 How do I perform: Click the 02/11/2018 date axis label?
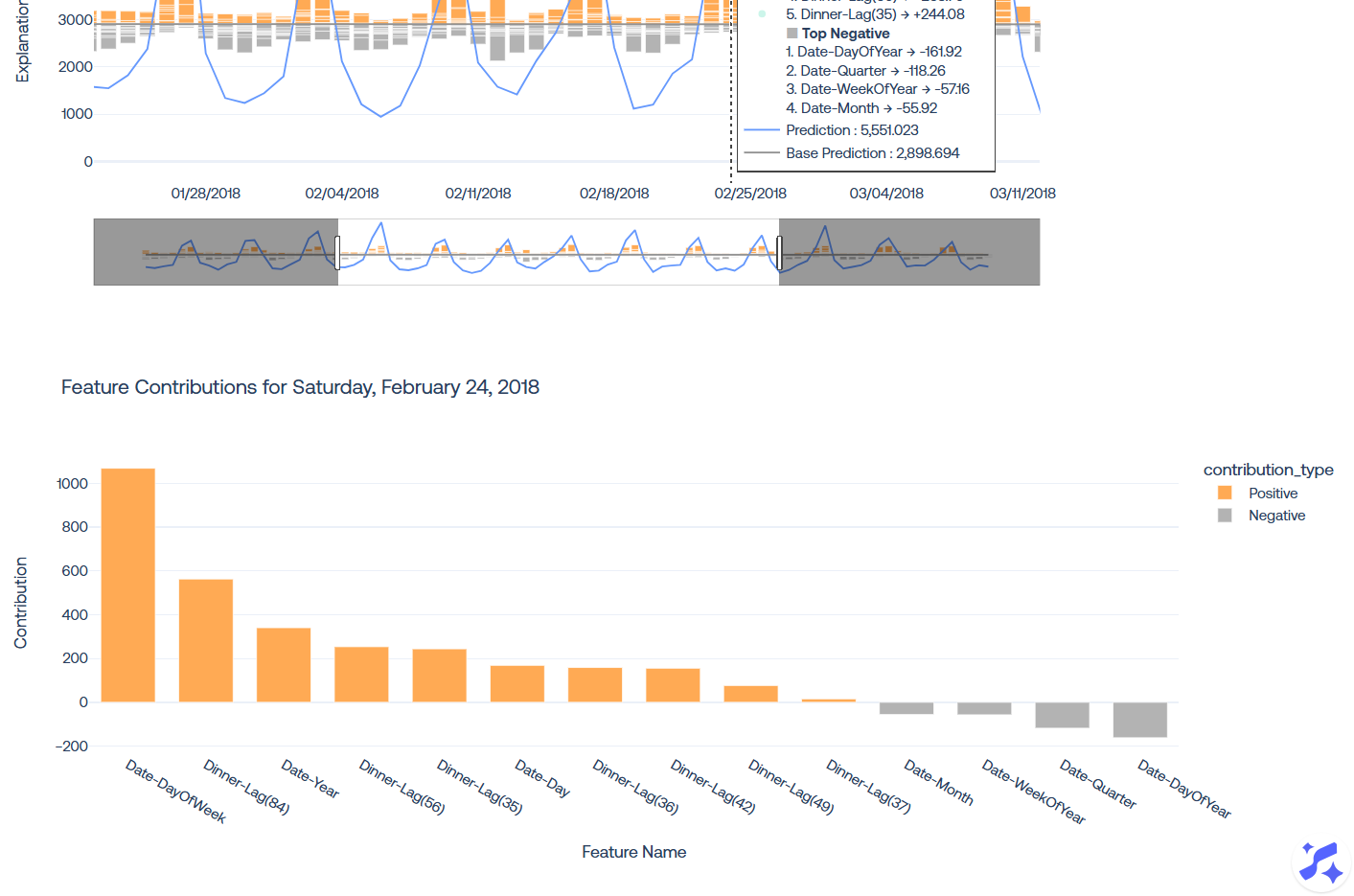pyautogui.click(x=478, y=194)
